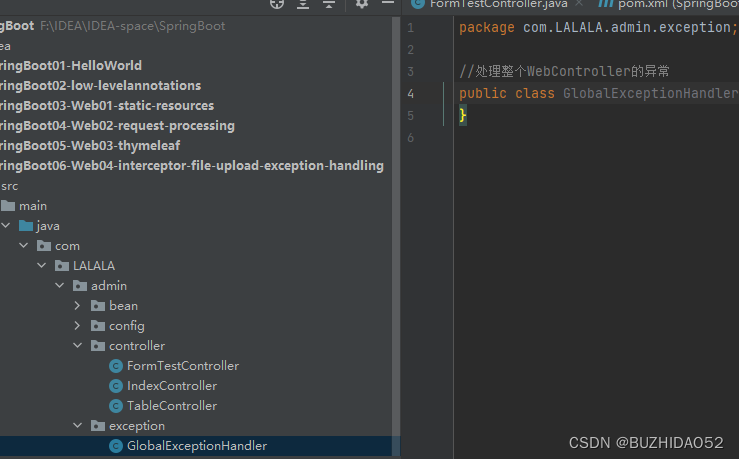The image size is (739, 459).
Task: Select the GlobalExceptionHandler tree item
Action: pyautogui.click(x=196, y=446)
